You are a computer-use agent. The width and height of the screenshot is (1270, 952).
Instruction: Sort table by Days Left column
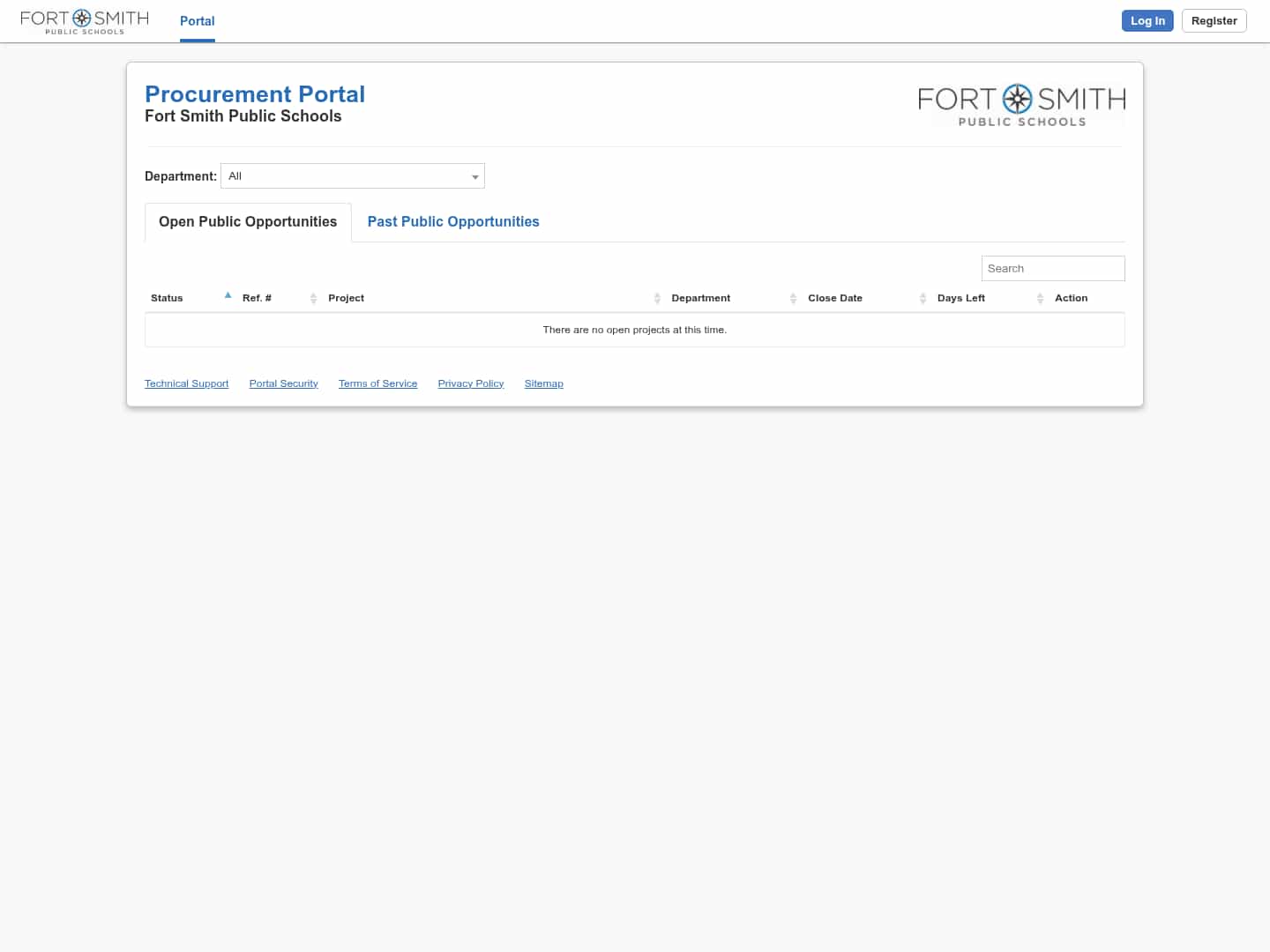point(990,298)
